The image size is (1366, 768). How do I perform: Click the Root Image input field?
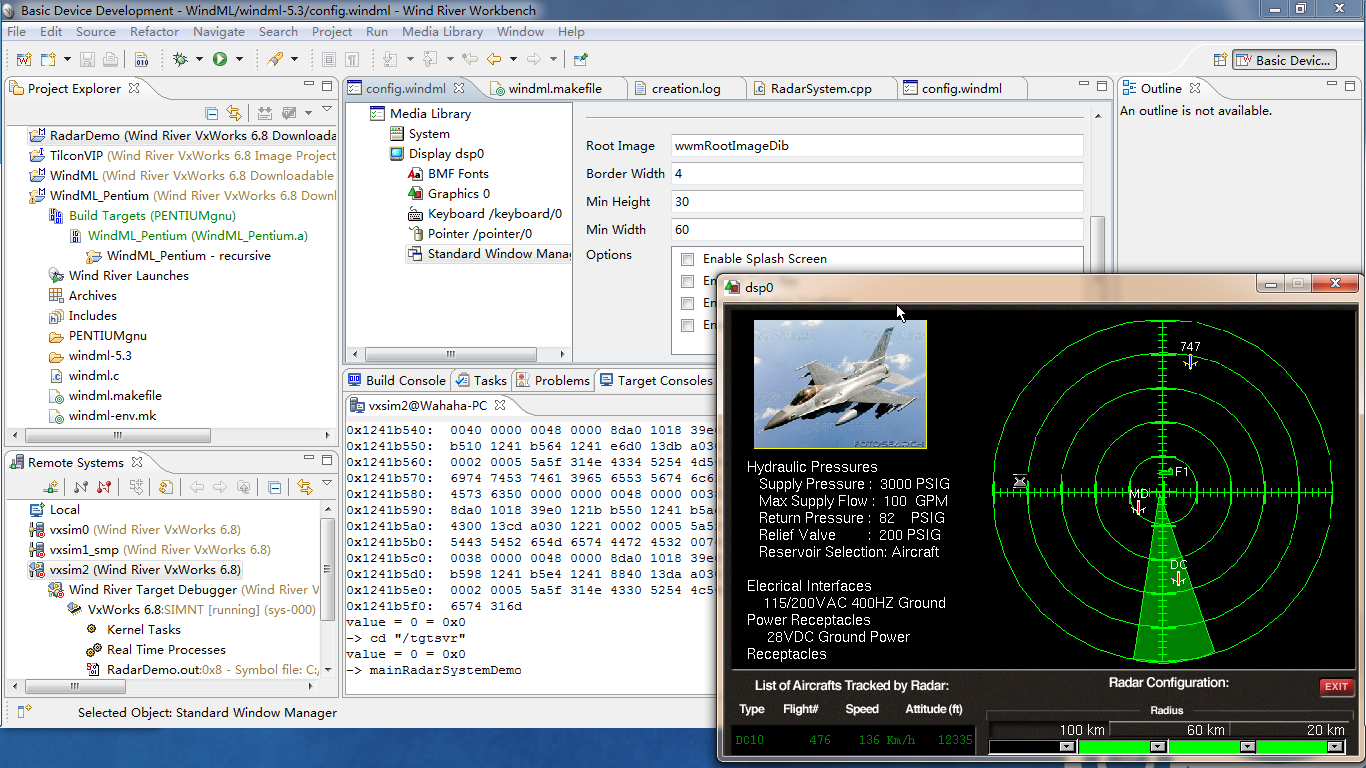[x=877, y=146]
